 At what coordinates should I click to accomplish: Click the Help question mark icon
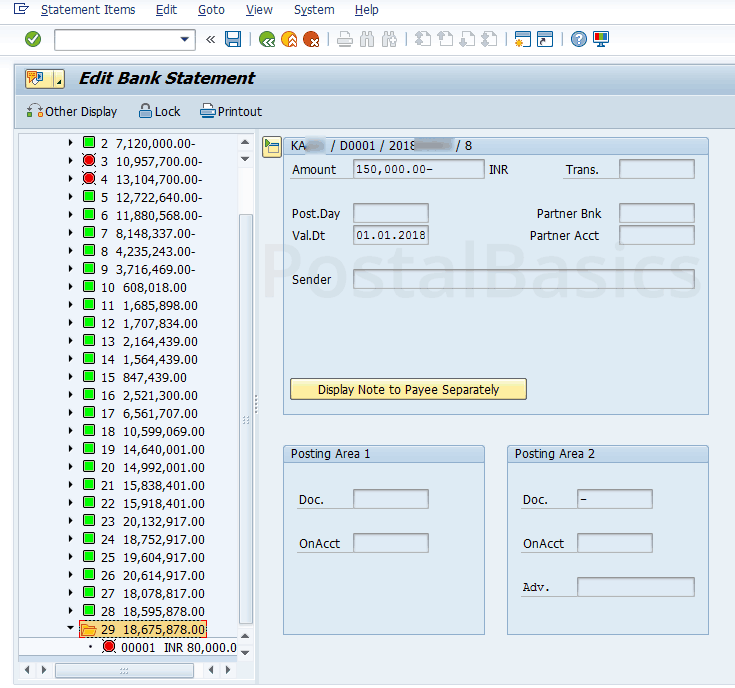point(578,39)
